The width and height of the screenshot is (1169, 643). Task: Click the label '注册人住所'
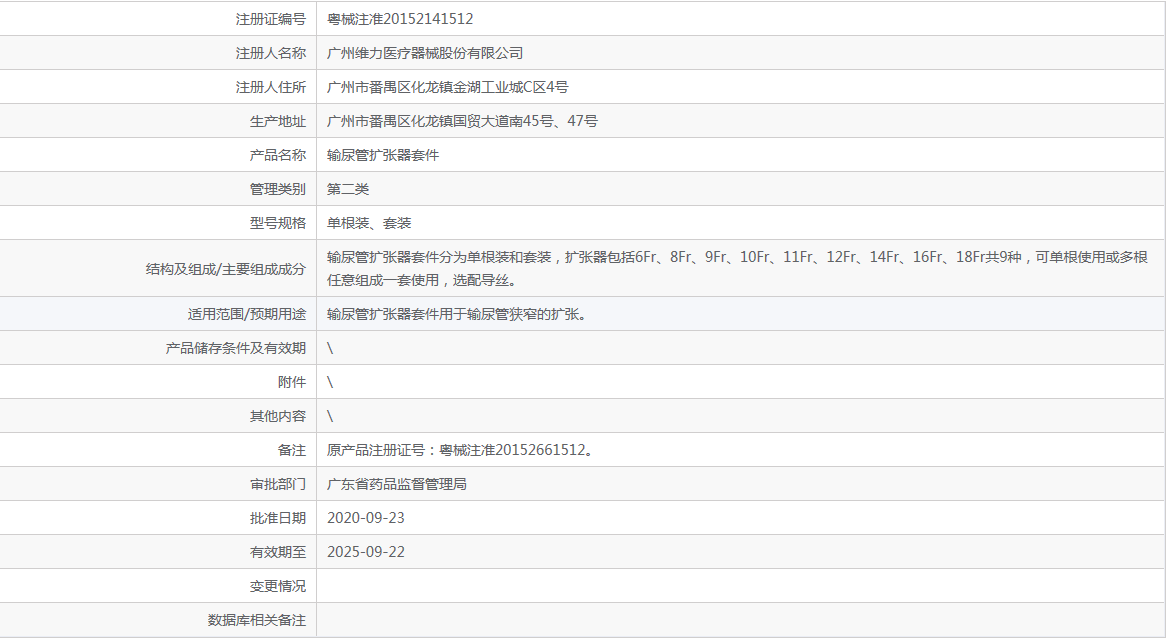click(271, 87)
